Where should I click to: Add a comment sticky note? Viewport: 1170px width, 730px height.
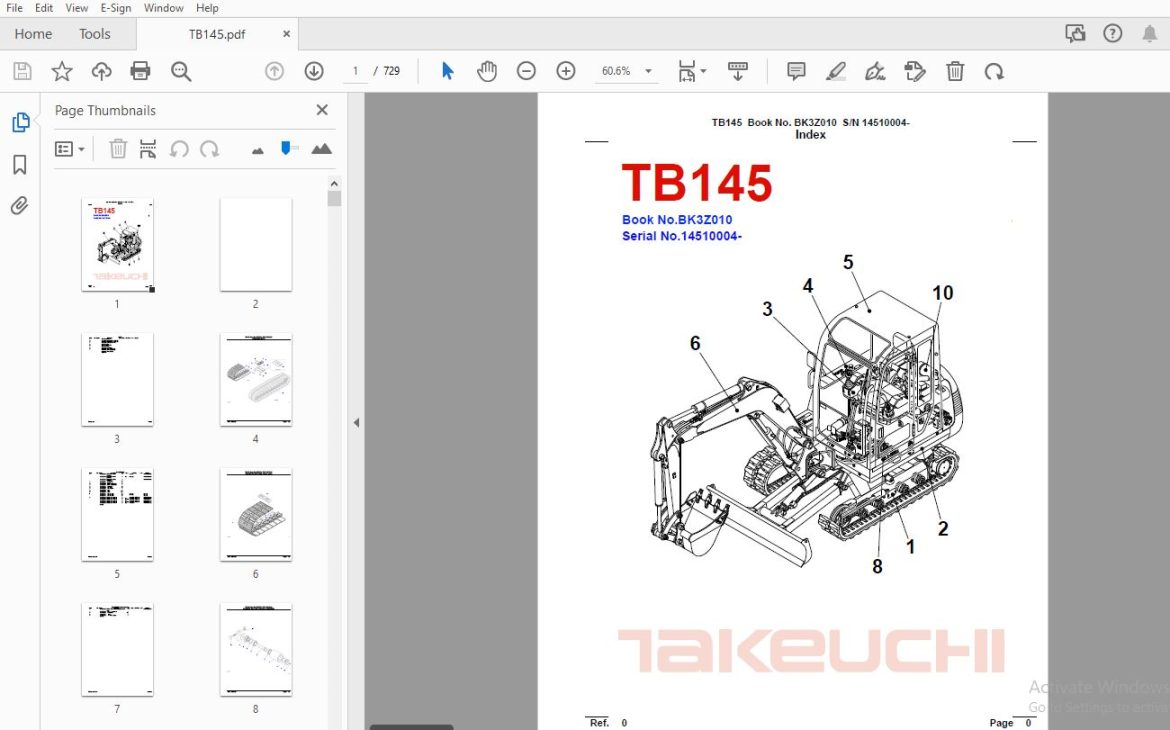click(796, 72)
